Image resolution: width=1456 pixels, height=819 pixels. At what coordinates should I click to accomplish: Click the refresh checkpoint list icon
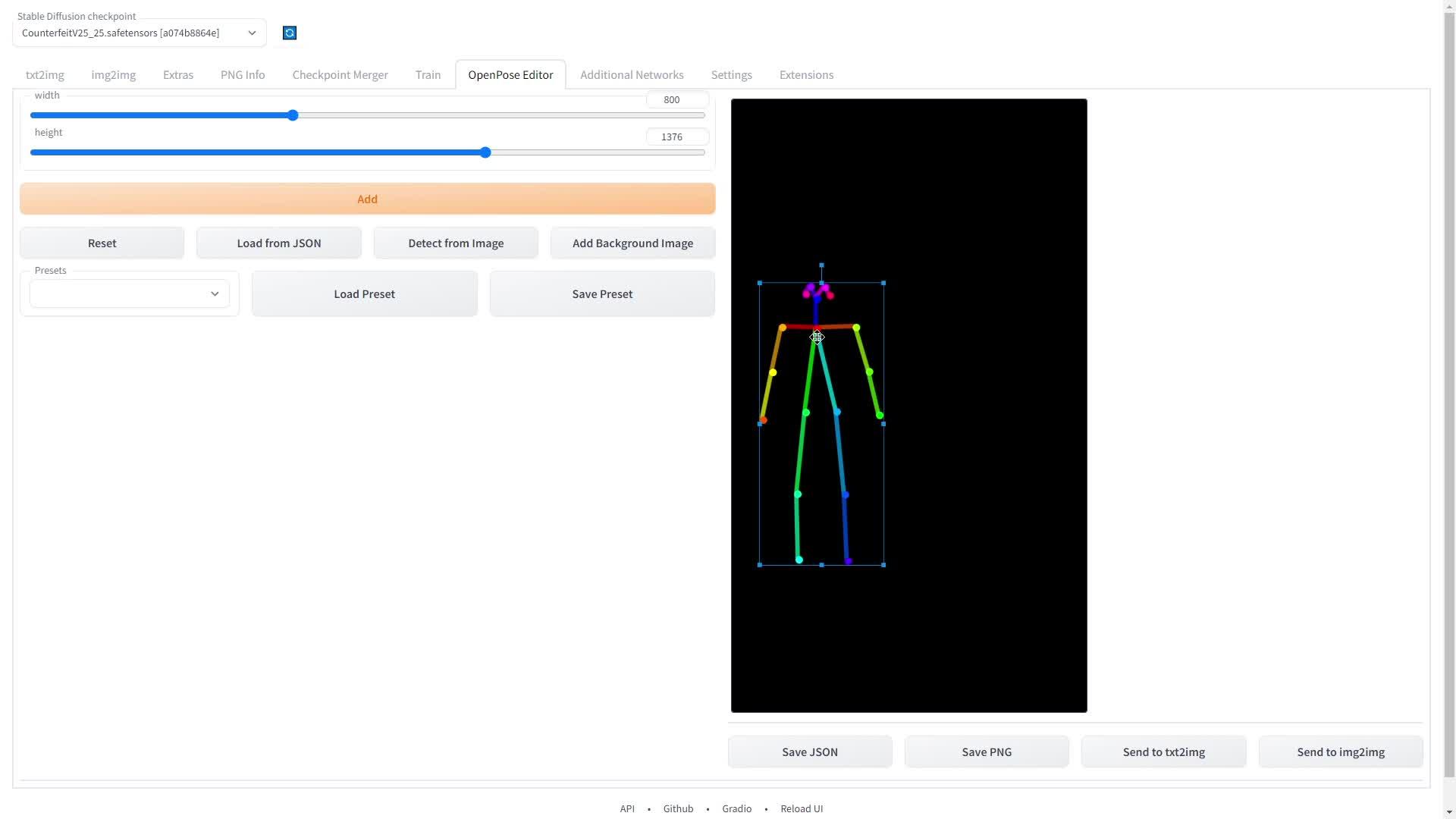[x=289, y=33]
